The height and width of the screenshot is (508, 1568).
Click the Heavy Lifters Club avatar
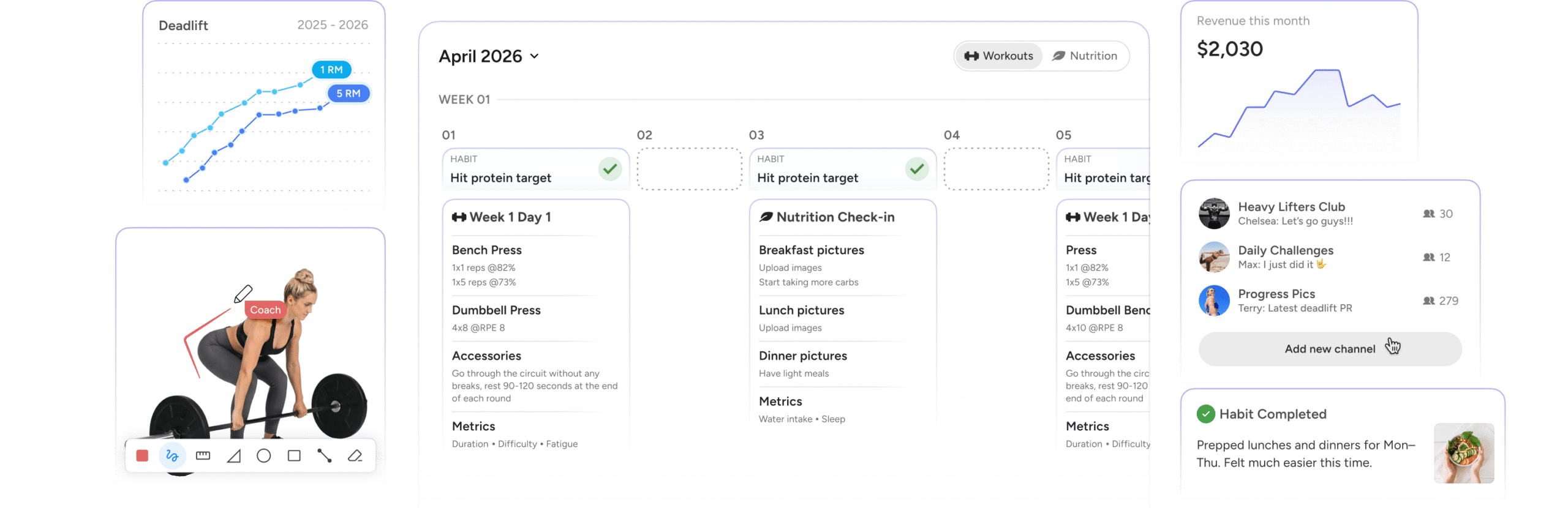[x=1214, y=214]
